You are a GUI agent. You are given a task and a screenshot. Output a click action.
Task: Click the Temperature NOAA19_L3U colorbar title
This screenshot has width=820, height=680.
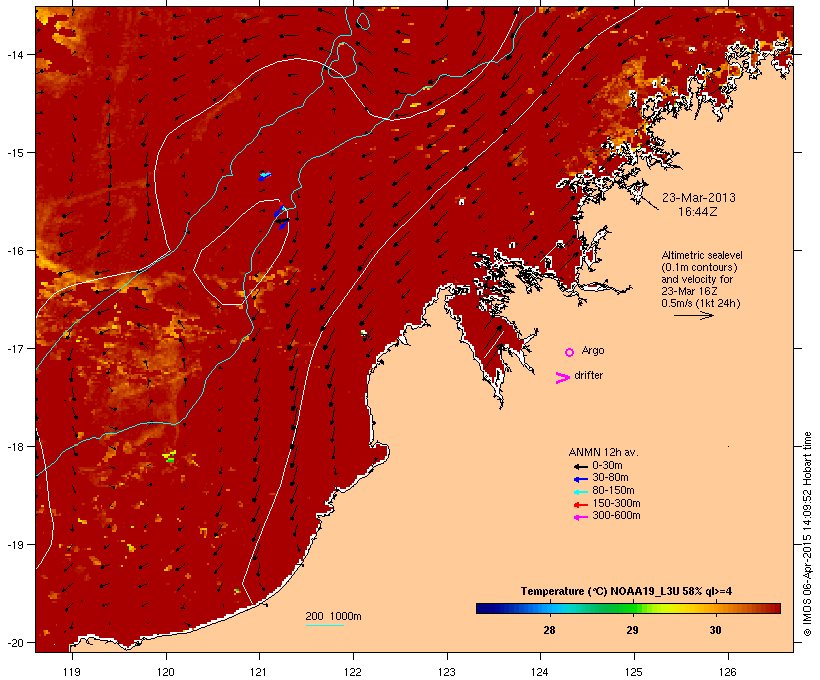click(x=626, y=591)
